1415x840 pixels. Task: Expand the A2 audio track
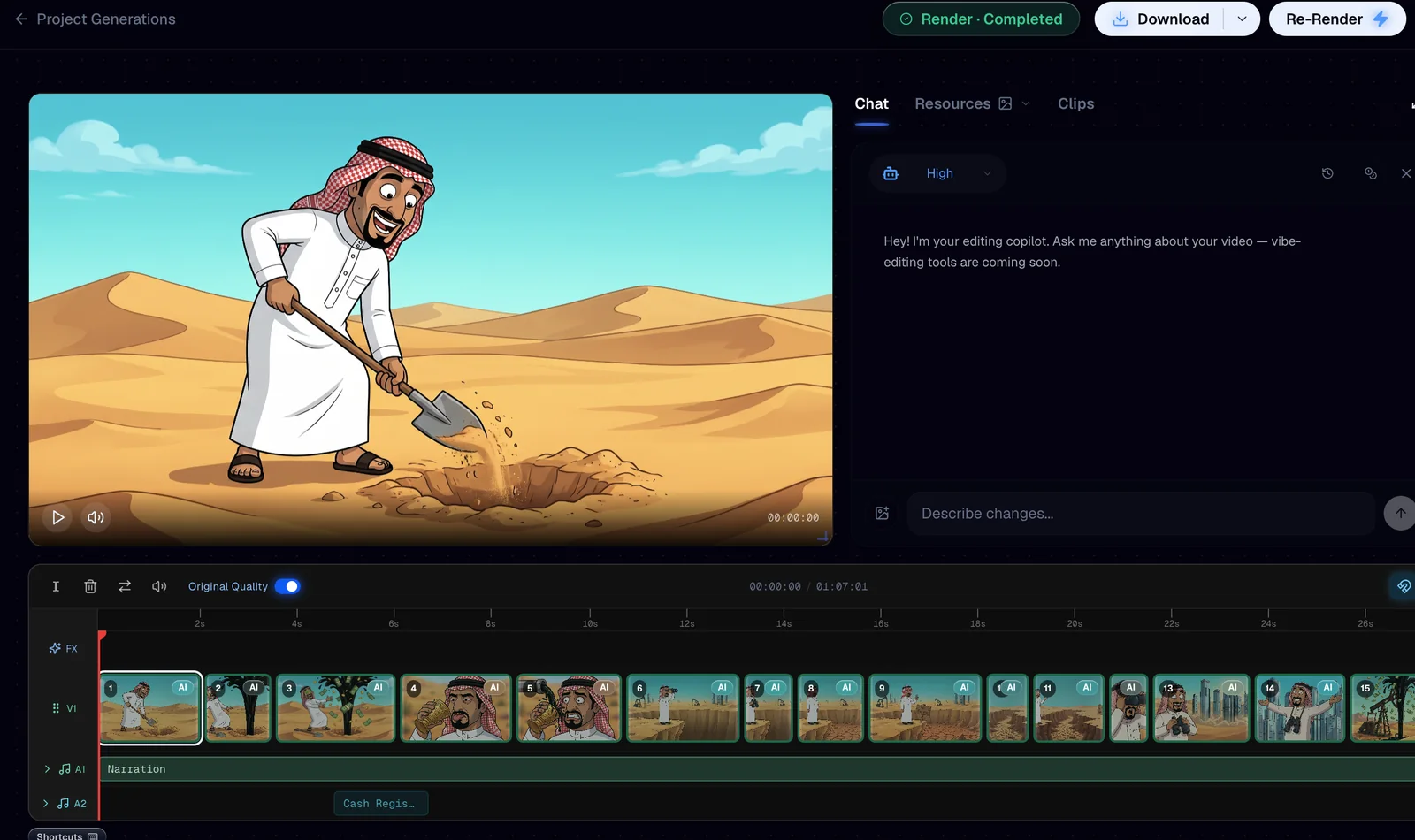pos(46,804)
